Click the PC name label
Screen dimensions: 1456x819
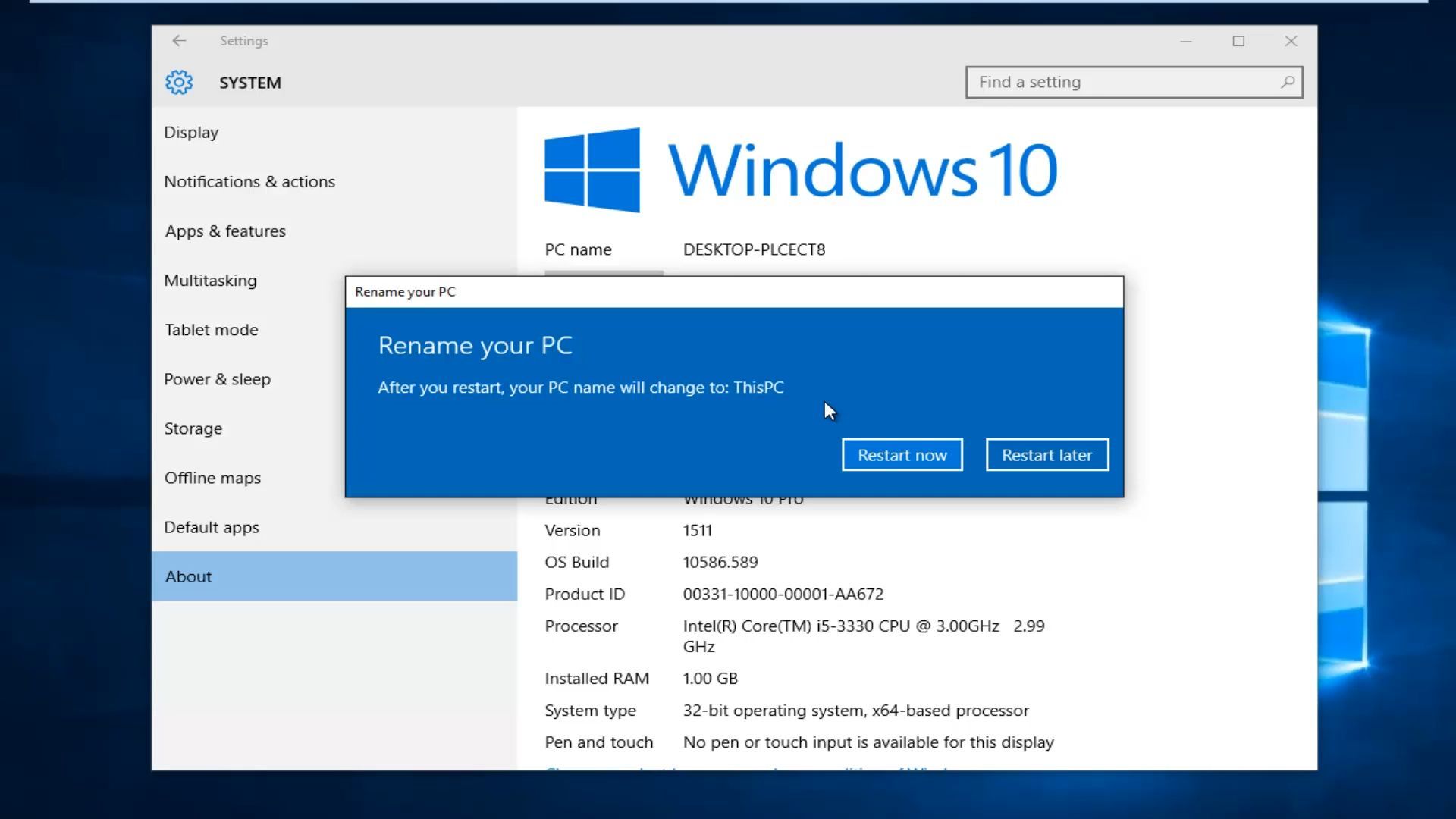click(x=578, y=249)
